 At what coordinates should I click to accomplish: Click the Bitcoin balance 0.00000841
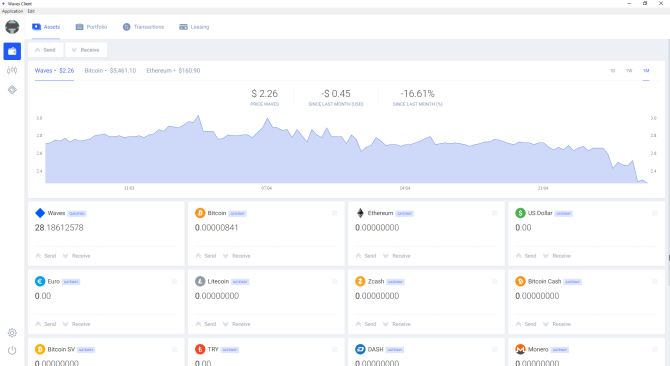click(x=216, y=228)
